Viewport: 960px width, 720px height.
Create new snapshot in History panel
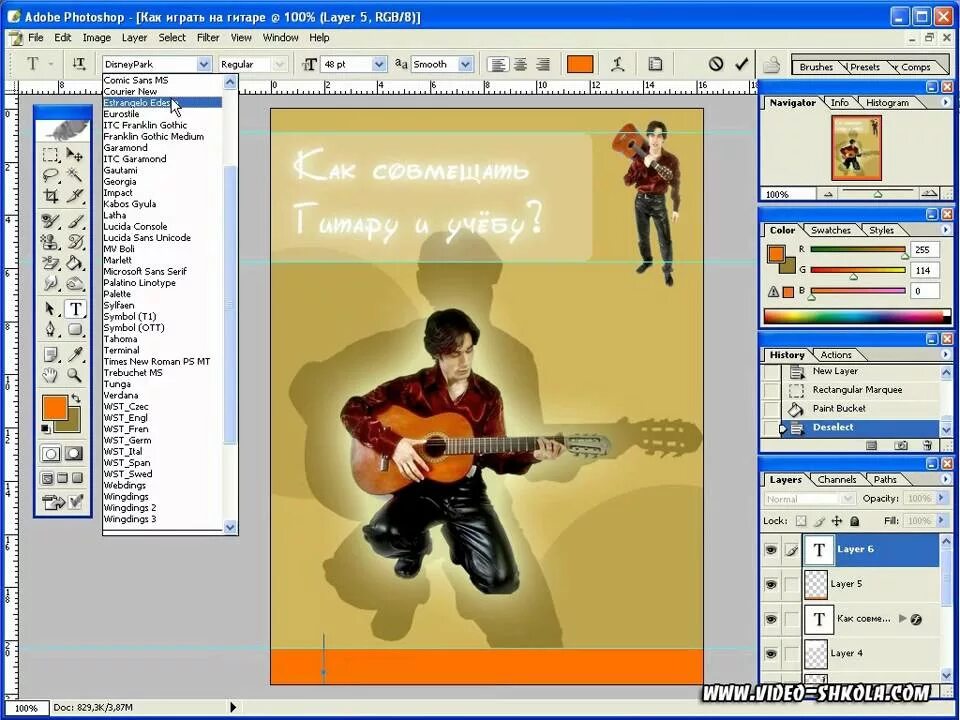click(900, 445)
